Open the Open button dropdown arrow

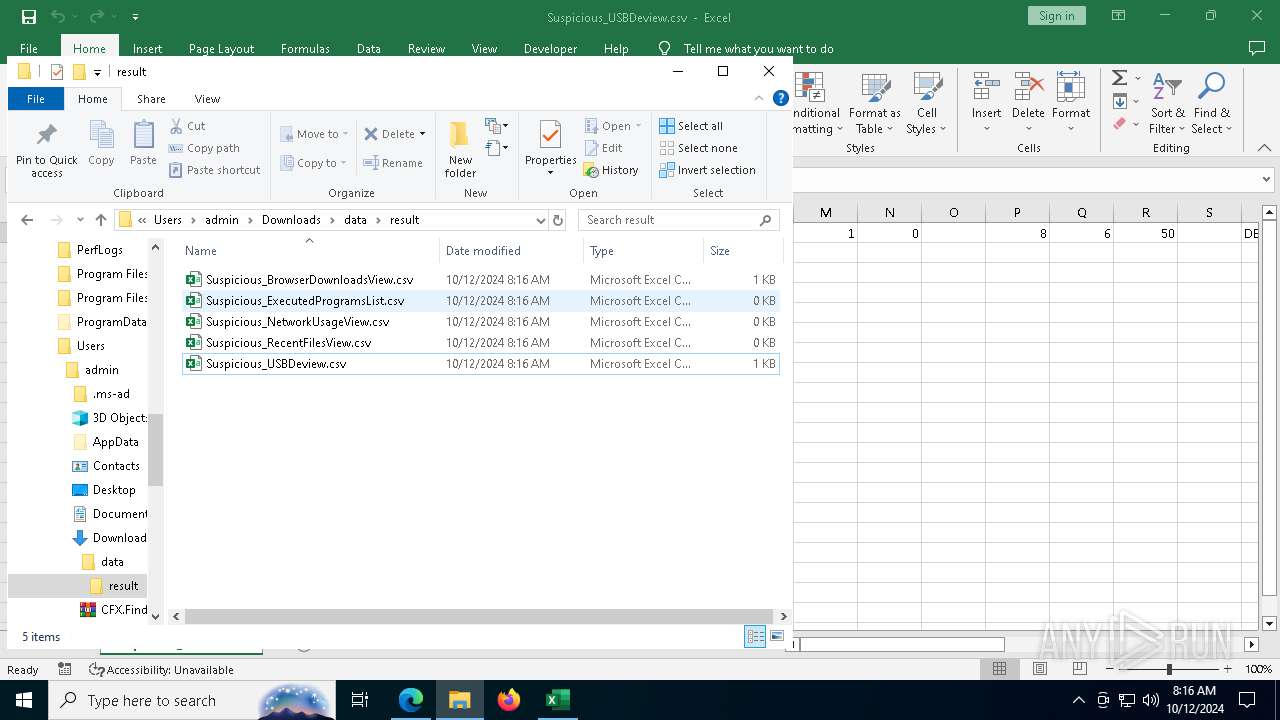click(638, 126)
